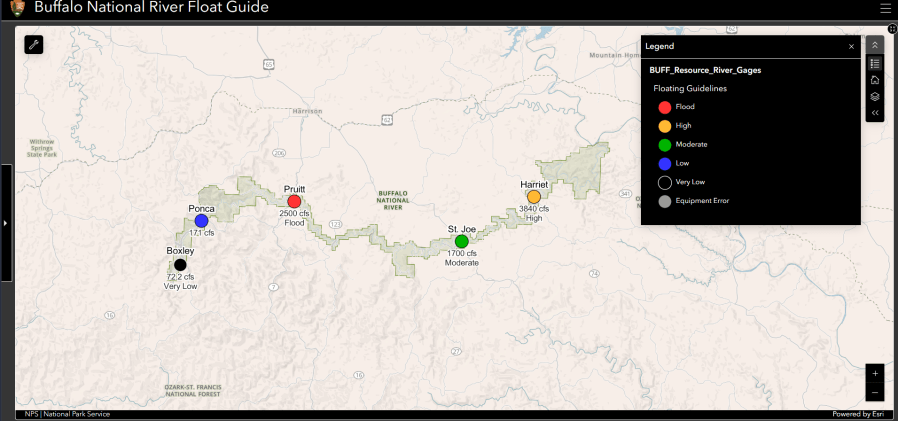Click the '171 cfs' reading under Ponca
This screenshot has height=421, width=898.
tap(201, 233)
